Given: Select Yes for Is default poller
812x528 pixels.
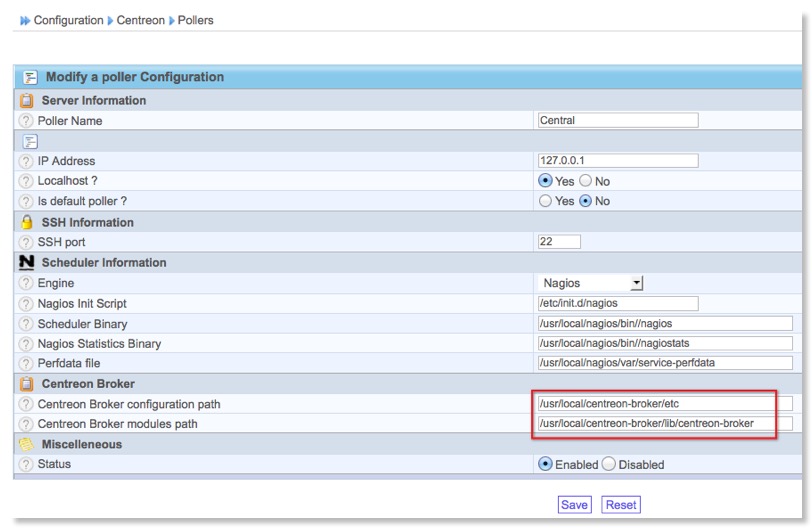Looking at the screenshot, I should point(545,201).
